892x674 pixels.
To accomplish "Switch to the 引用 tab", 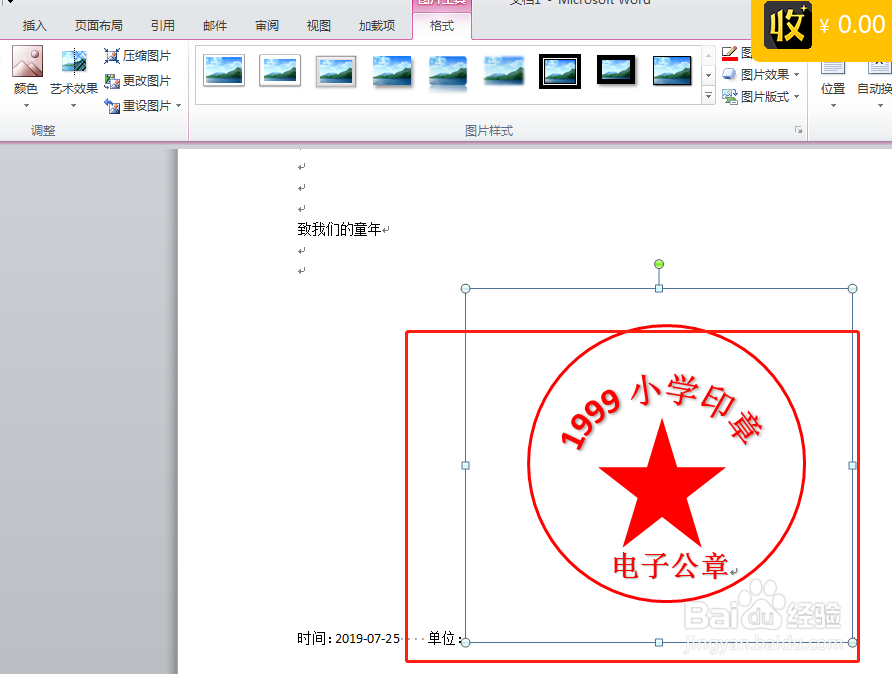I will point(163,26).
